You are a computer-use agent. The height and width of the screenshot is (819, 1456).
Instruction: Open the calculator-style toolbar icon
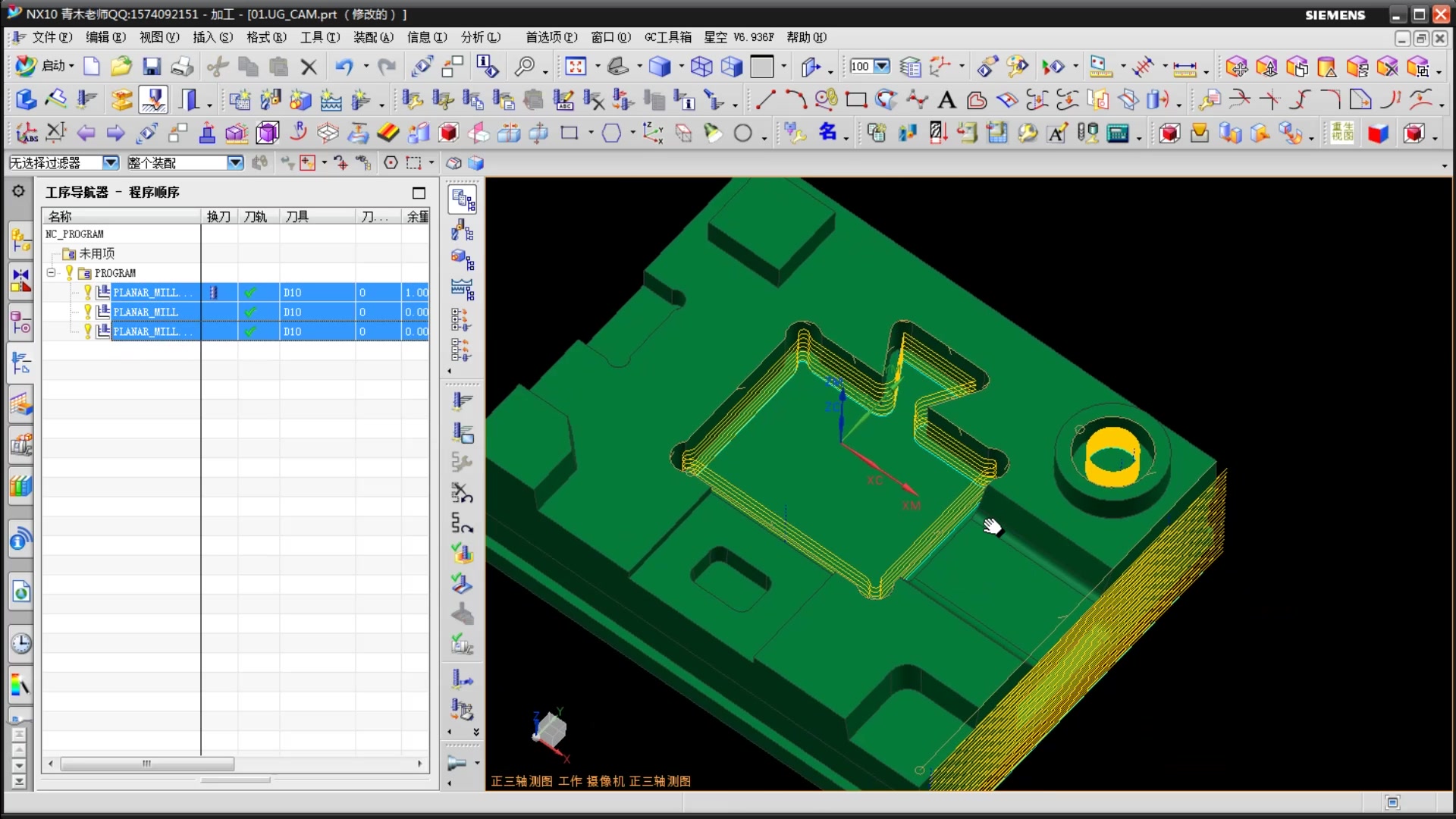coord(1118,133)
